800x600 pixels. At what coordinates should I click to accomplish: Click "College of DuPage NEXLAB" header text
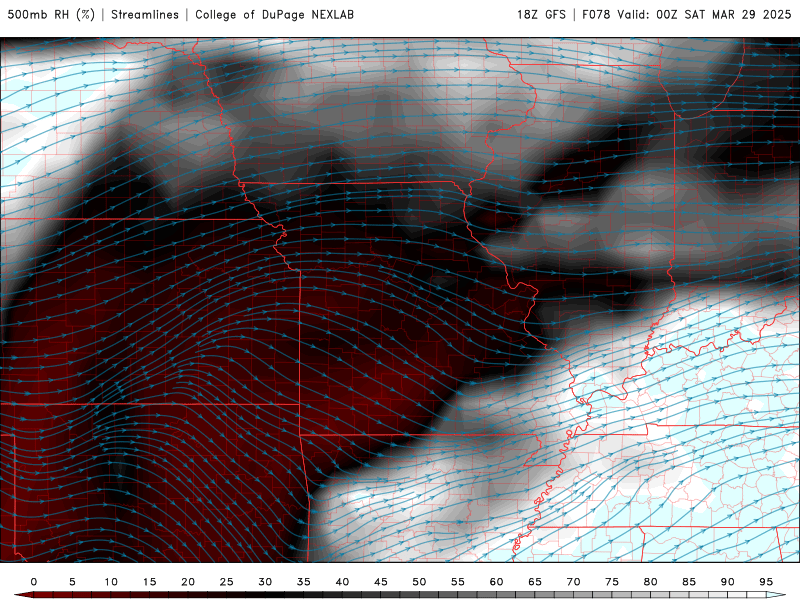pos(274,14)
